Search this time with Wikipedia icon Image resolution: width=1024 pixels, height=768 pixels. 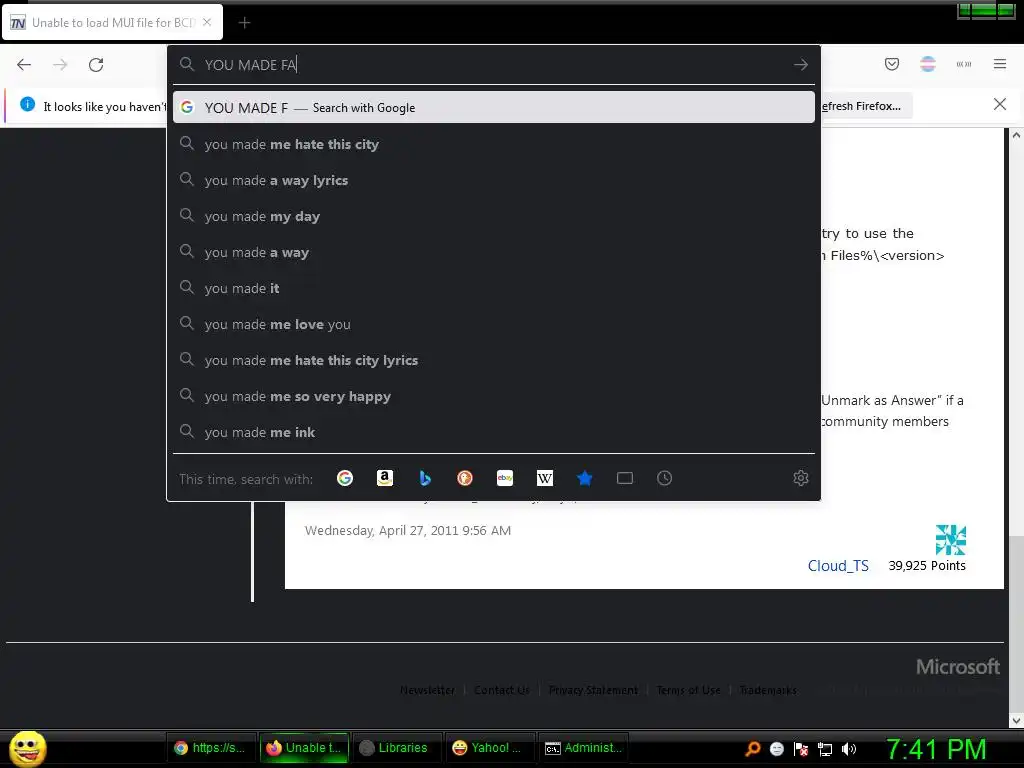tap(545, 478)
